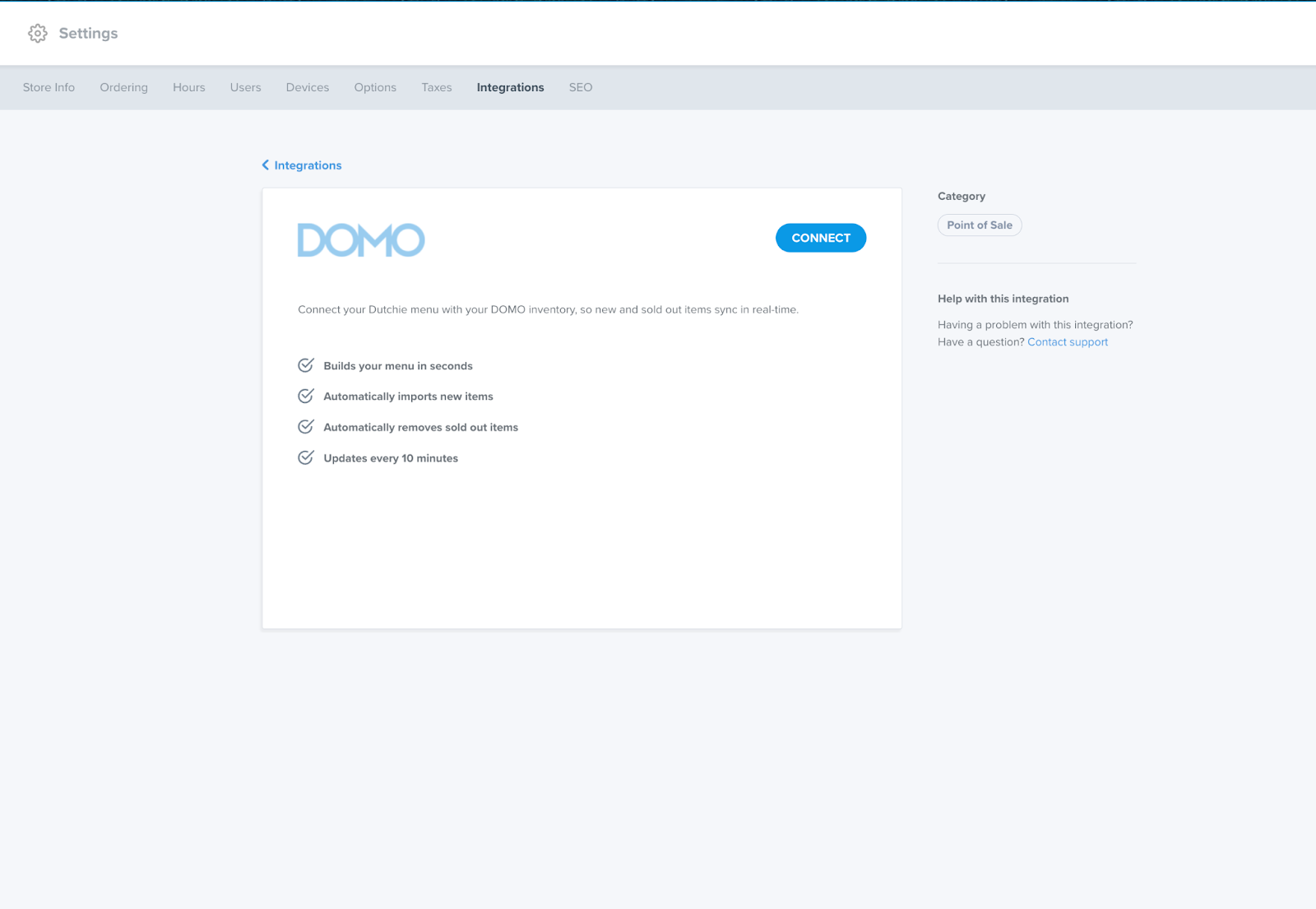1316x909 pixels.
Task: Click the checkmark beside 'Automatically removes sold out items'
Action: pos(304,426)
